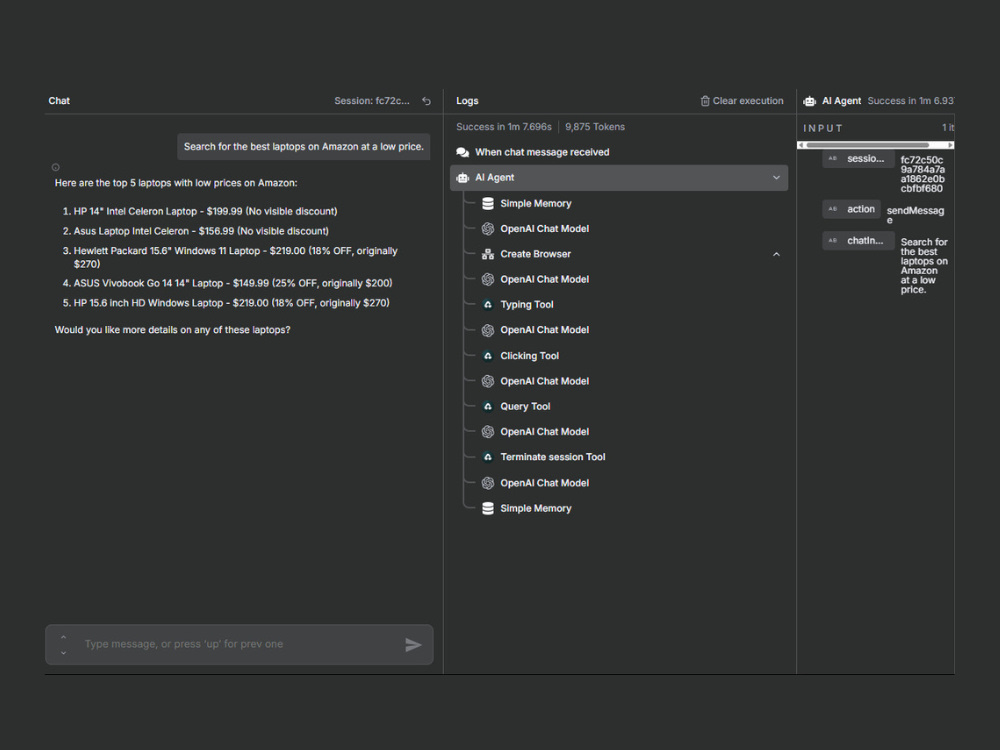Click the Query Tool icon
The image size is (1000, 750).
point(488,406)
